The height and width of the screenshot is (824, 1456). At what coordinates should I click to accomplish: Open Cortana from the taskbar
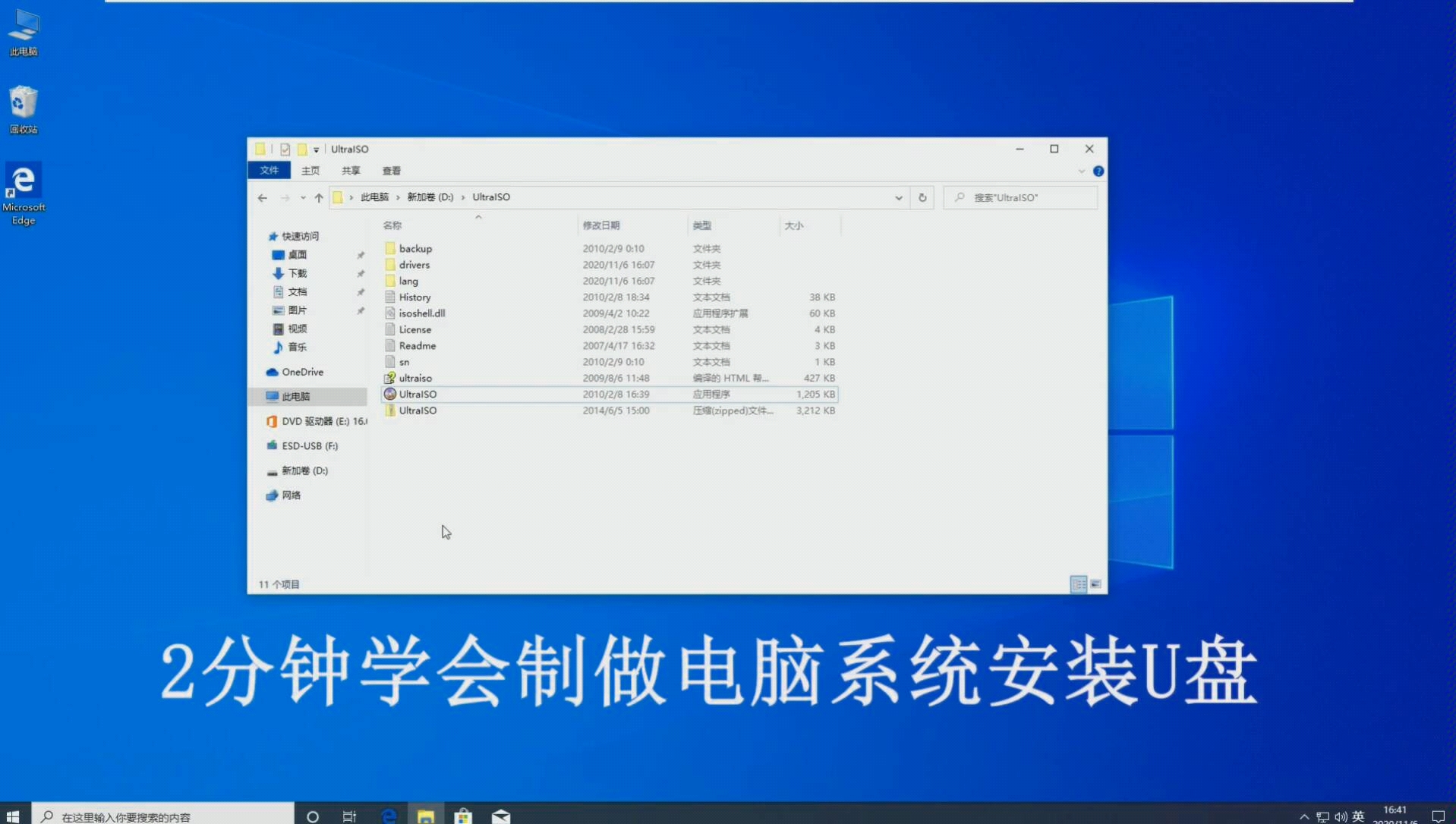313,816
